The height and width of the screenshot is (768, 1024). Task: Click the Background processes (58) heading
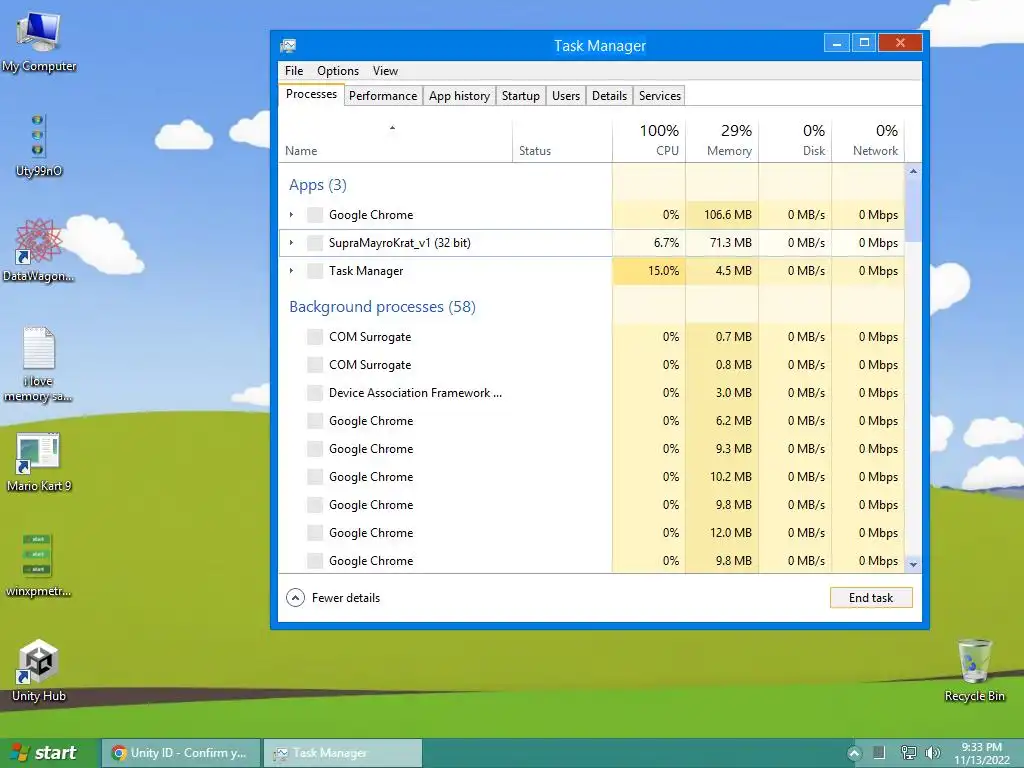[382, 307]
